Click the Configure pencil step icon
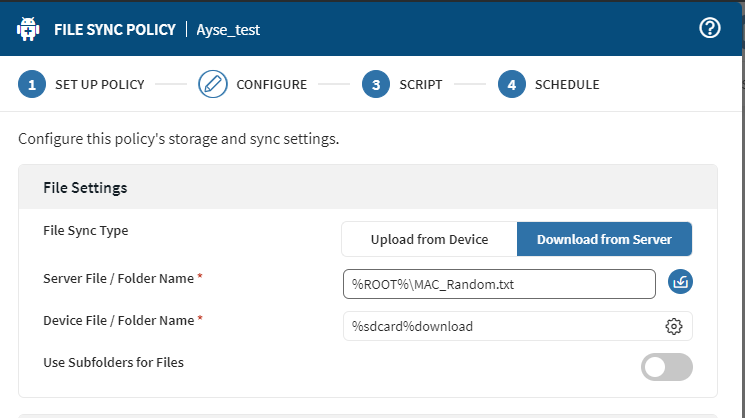 tap(212, 85)
